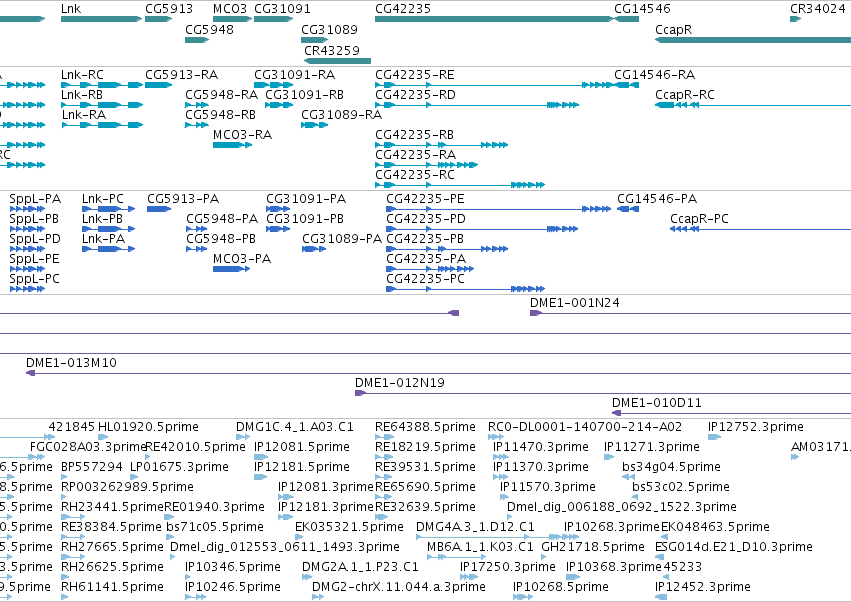
Task: Click the MB6A.1_1.K03.C1 EST label
Action: coord(480,547)
